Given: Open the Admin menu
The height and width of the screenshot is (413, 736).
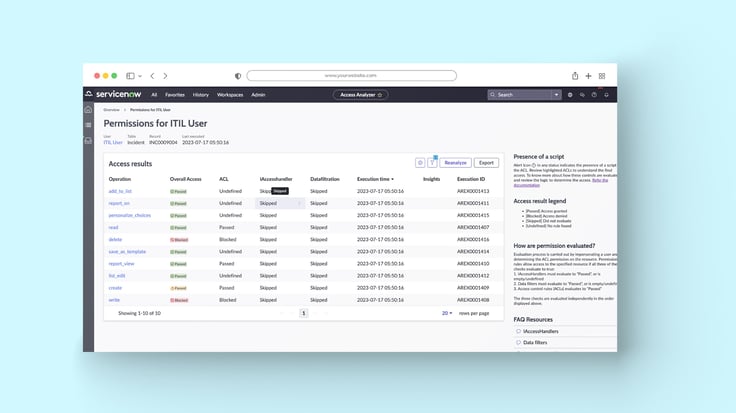Looking at the screenshot, I should pyautogui.click(x=258, y=95).
